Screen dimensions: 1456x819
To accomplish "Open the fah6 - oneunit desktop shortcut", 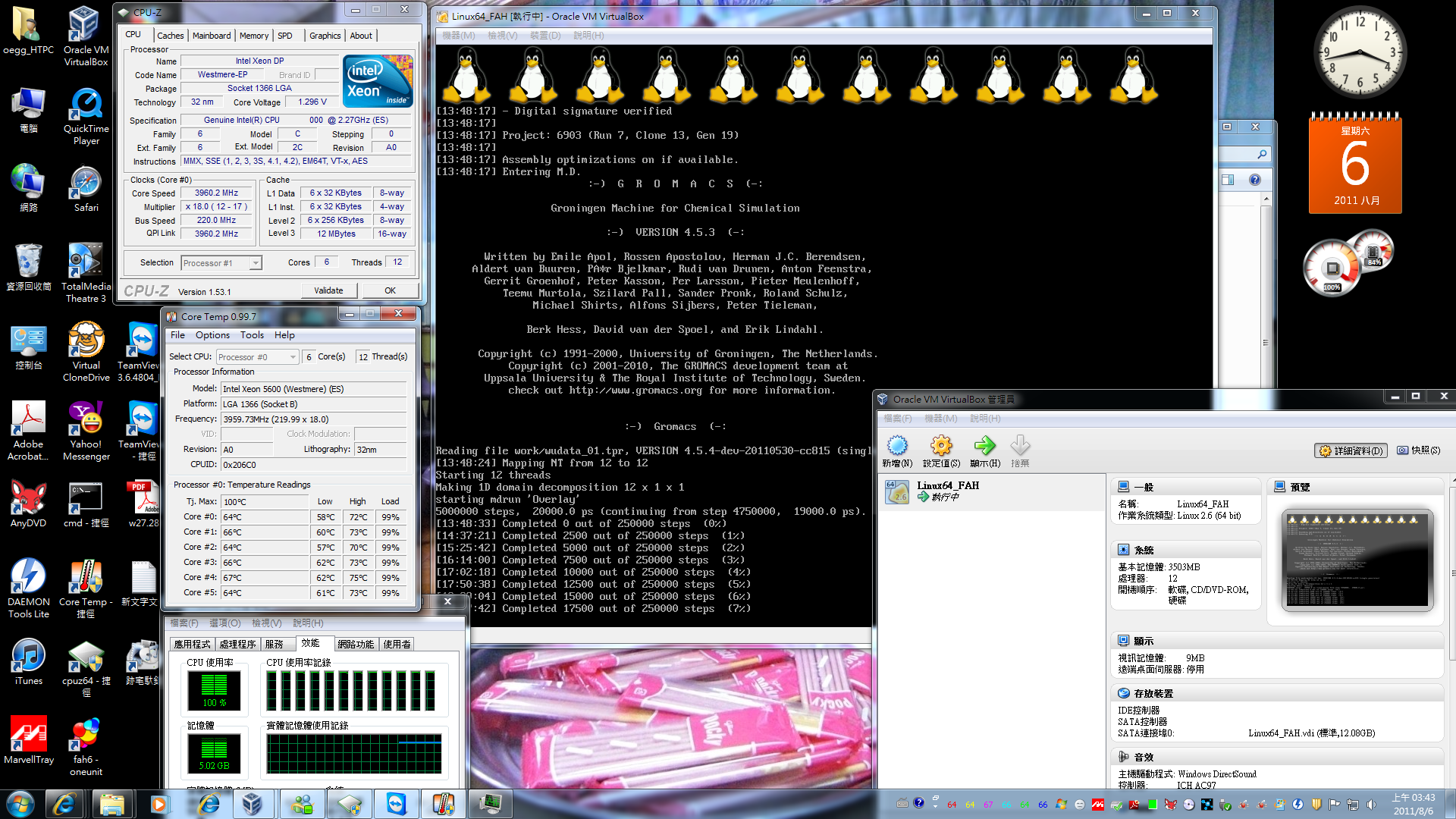I will (86, 745).
